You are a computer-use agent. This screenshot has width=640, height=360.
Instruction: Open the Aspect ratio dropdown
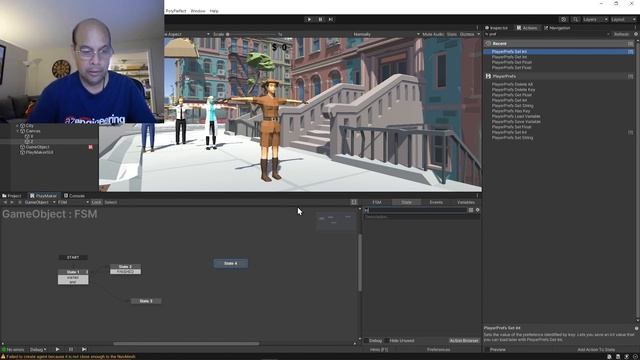pos(188,34)
